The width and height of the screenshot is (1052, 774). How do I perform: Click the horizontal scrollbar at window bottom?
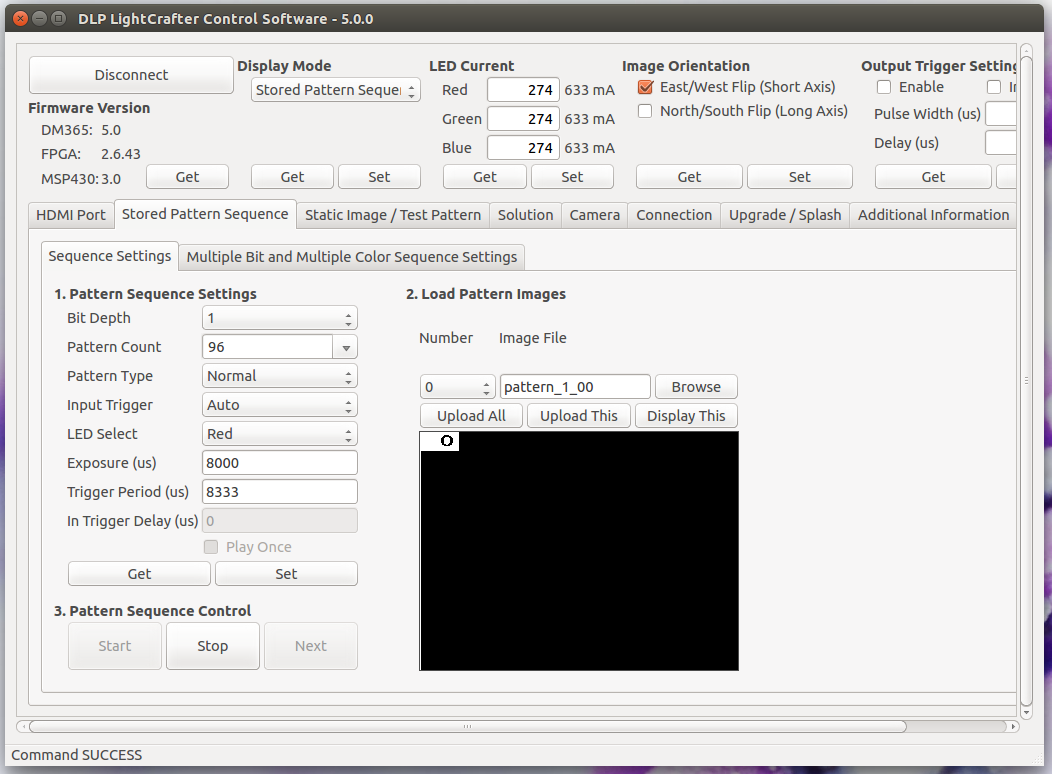pyautogui.click(x=468, y=726)
